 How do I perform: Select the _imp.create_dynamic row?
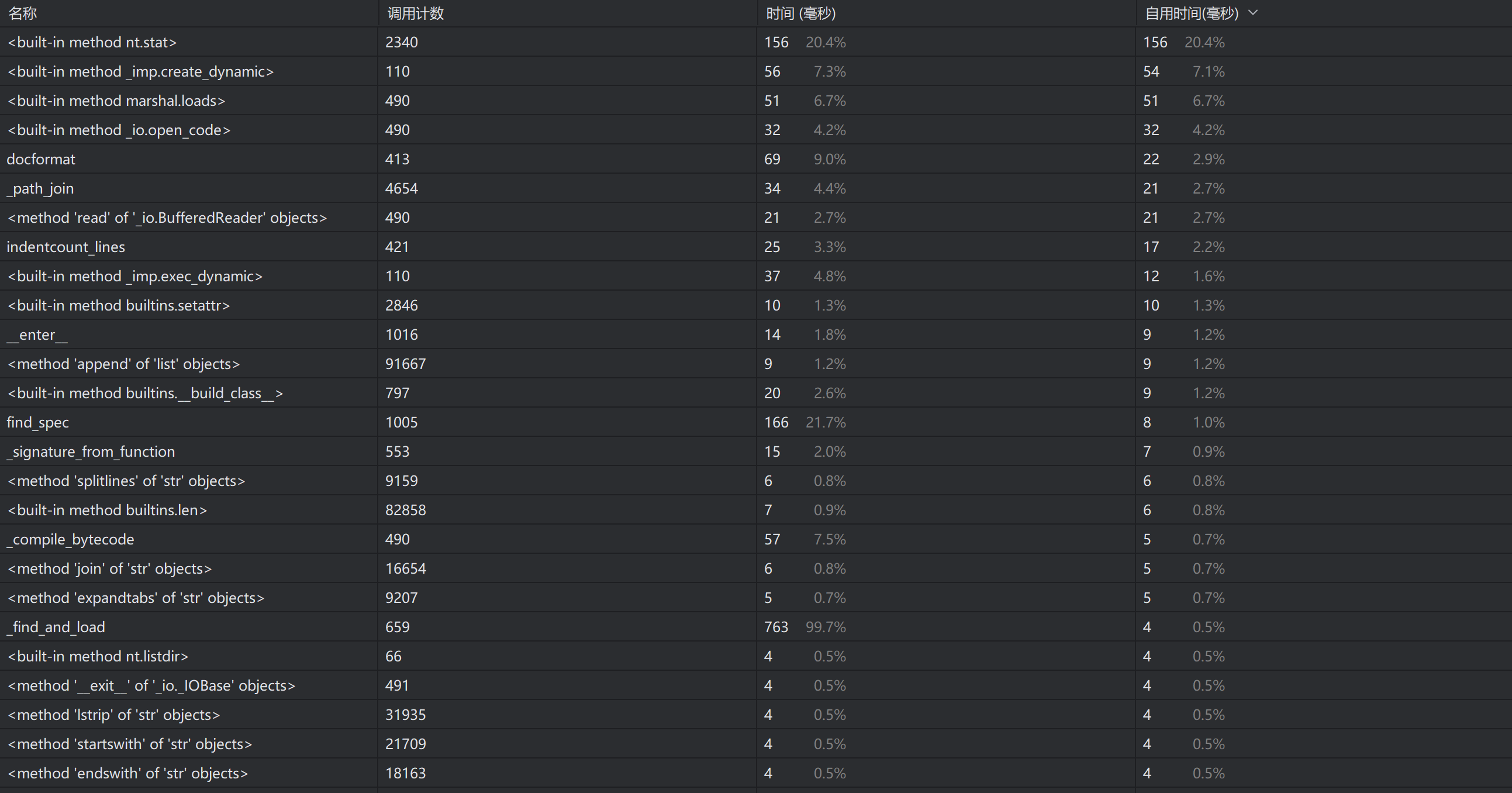[x=141, y=71]
